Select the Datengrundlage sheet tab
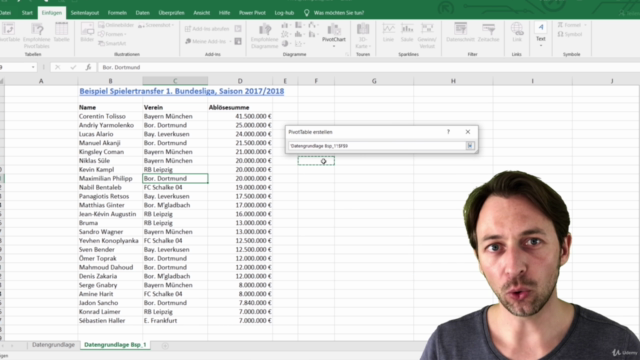Image resolution: width=640 pixels, height=360 pixels. pos(53,345)
